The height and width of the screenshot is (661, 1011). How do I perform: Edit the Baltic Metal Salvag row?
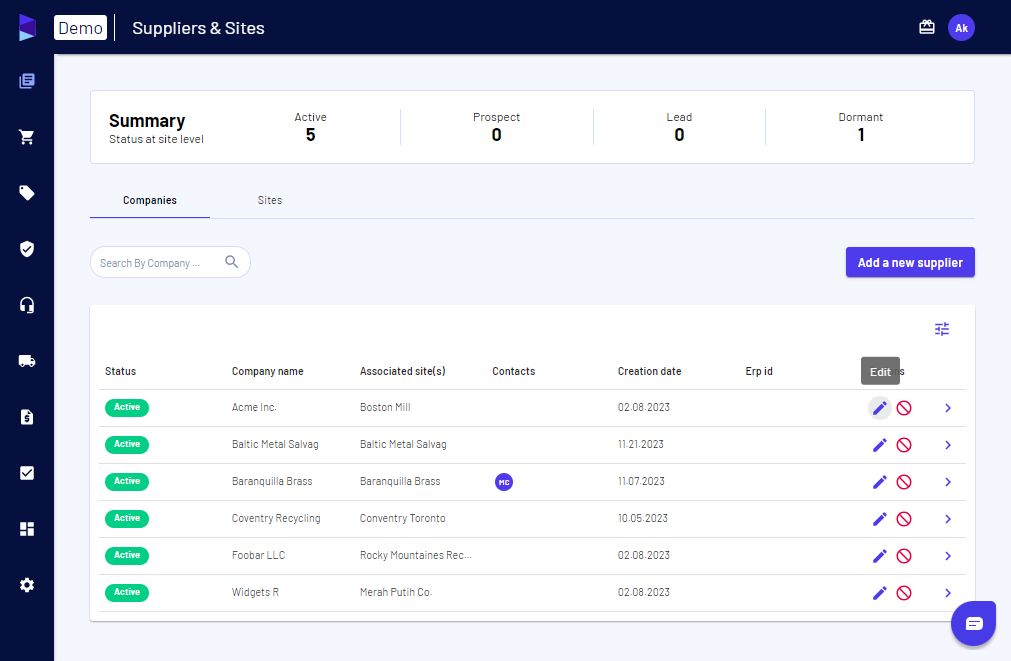(879, 445)
